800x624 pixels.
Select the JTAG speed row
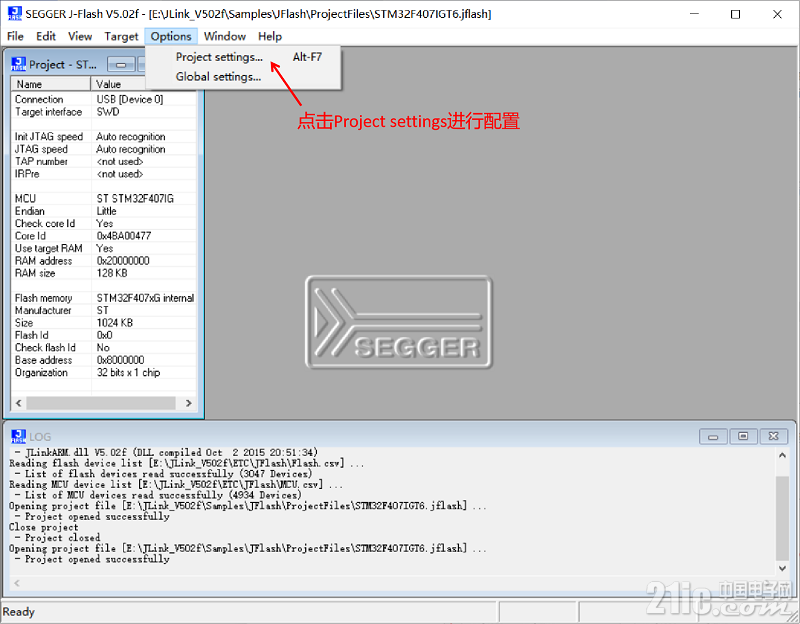[x=104, y=149]
